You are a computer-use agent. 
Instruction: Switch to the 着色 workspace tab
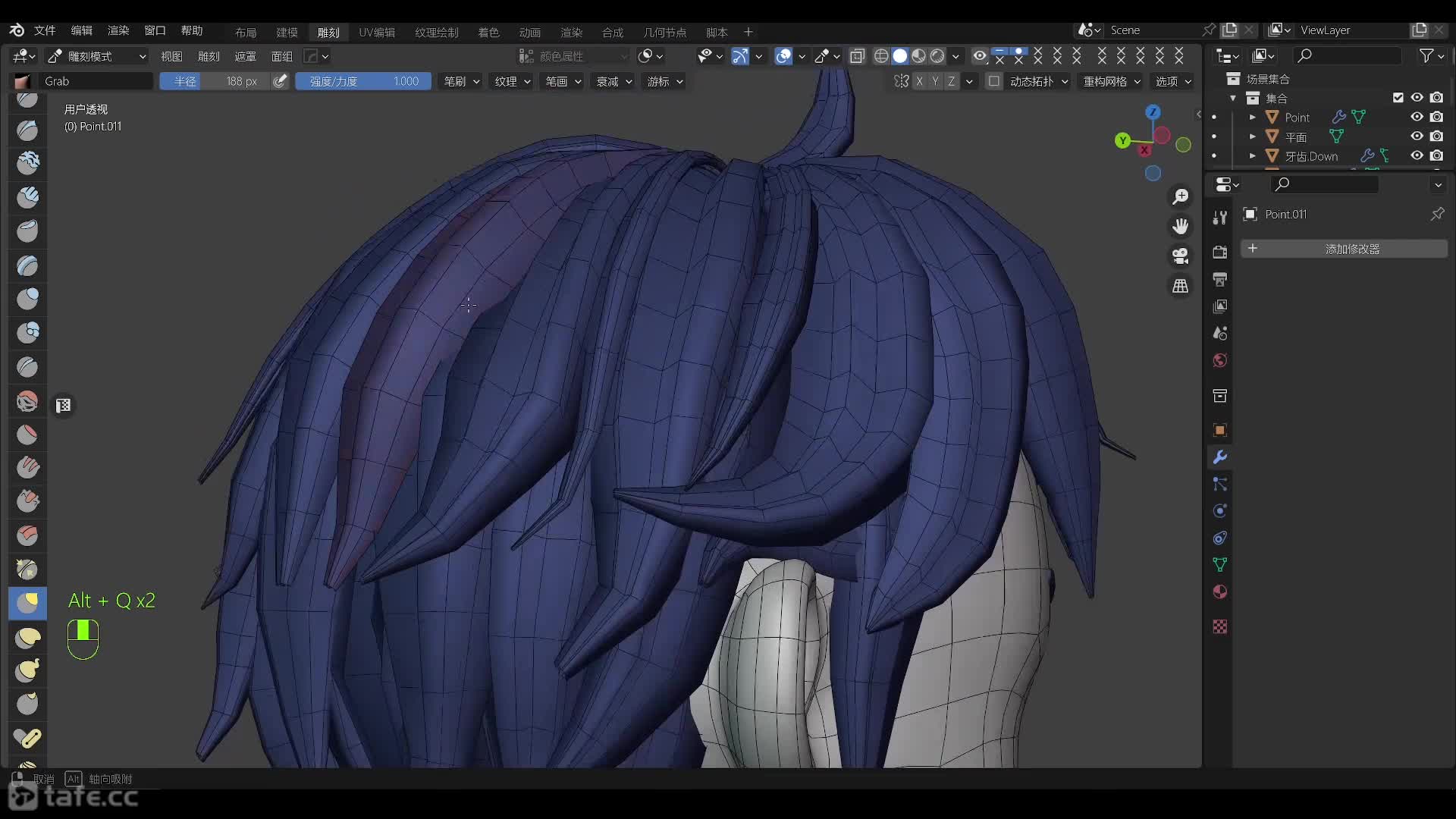(x=488, y=32)
